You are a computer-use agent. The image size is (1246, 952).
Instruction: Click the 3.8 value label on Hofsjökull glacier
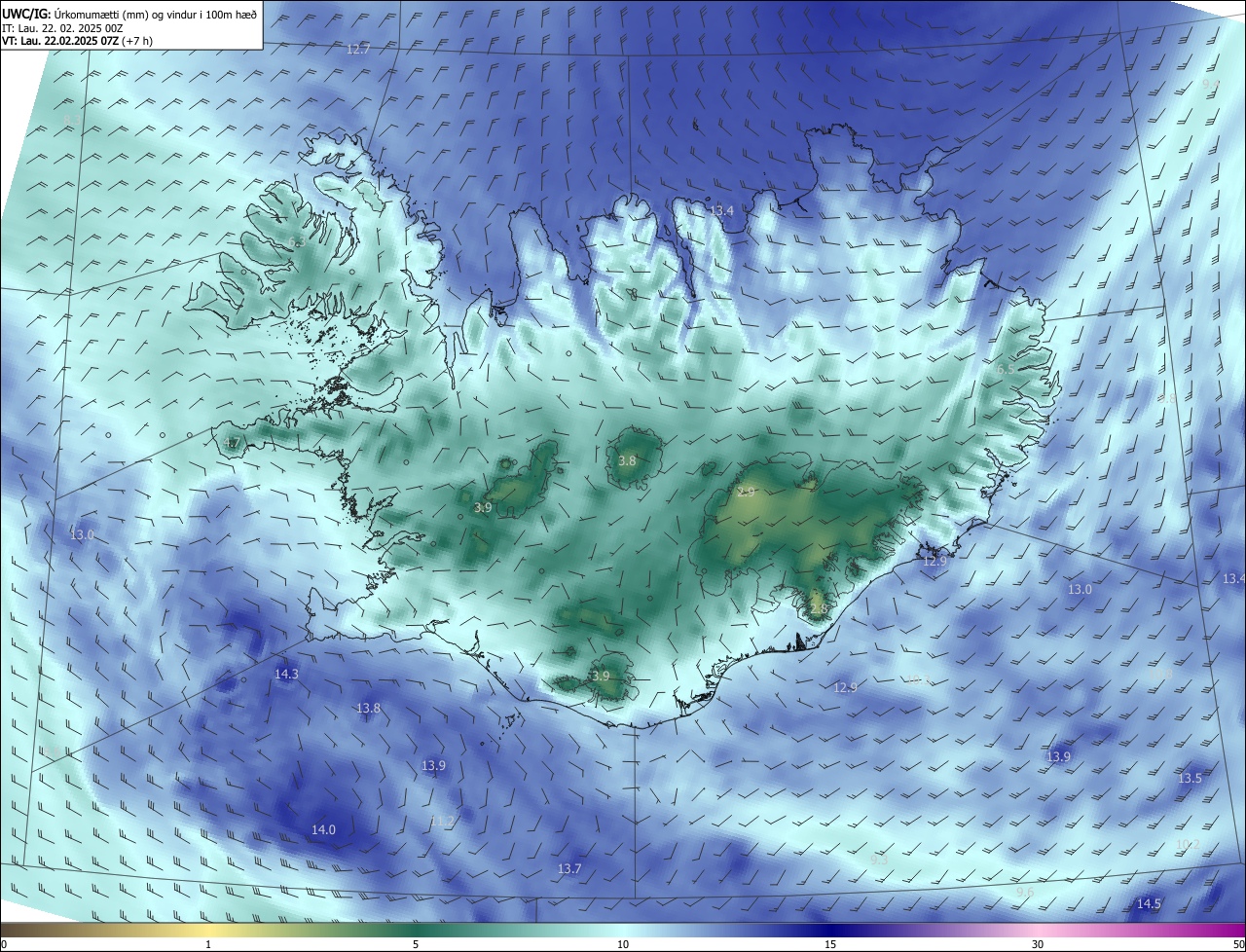click(627, 460)
